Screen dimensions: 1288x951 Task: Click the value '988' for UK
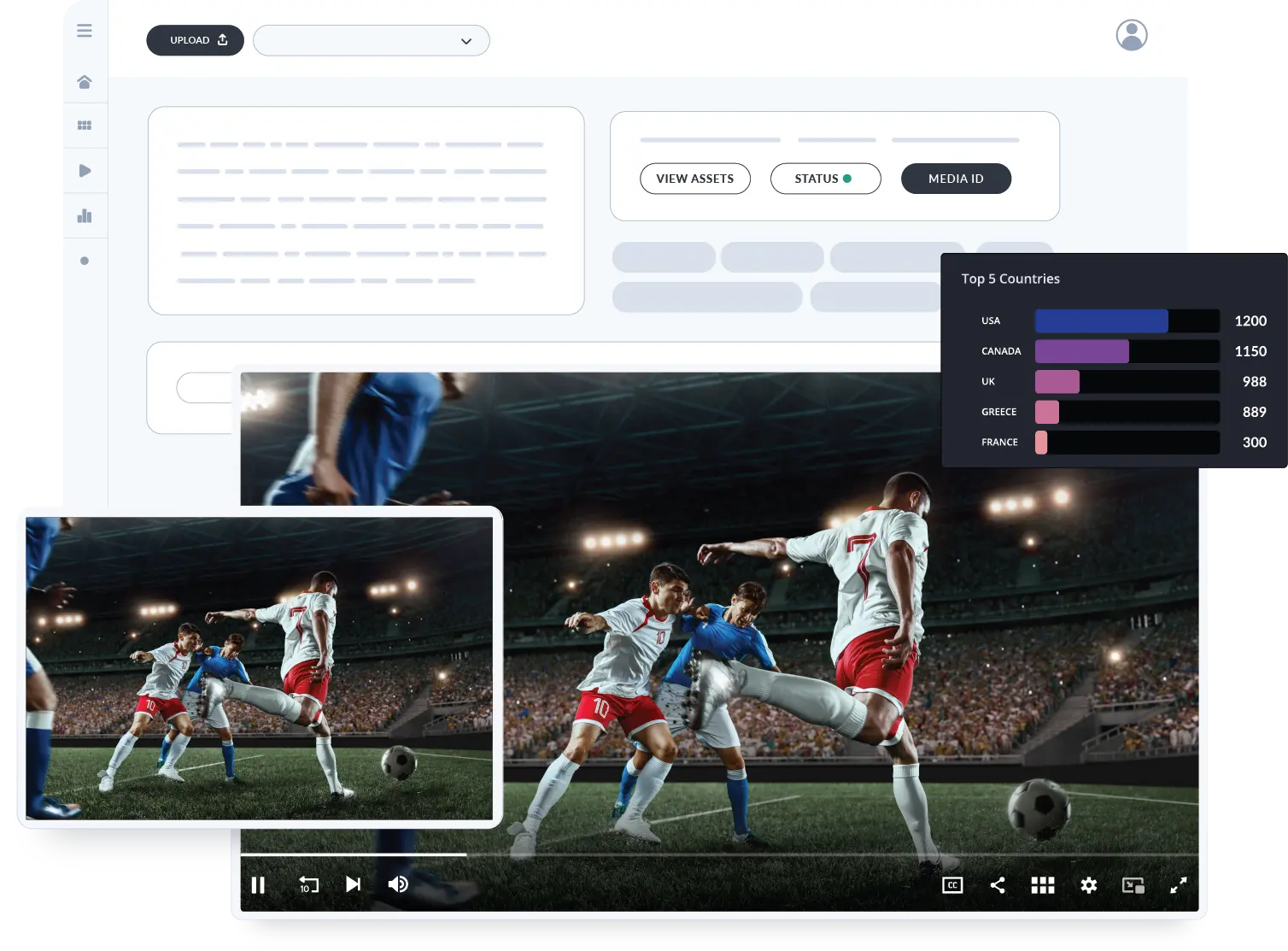[x=1254, y=382]
